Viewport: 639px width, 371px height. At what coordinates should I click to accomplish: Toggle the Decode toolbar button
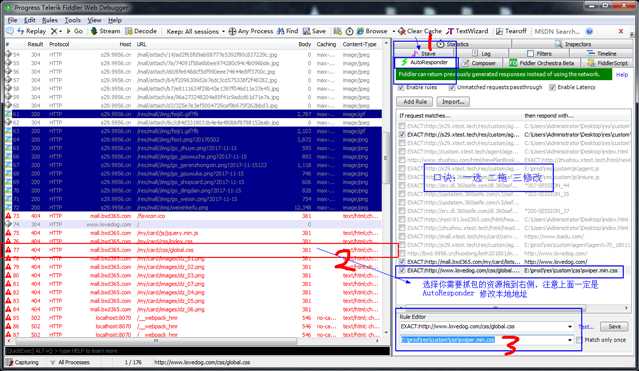pyautogui.click(x=141, y=31)
